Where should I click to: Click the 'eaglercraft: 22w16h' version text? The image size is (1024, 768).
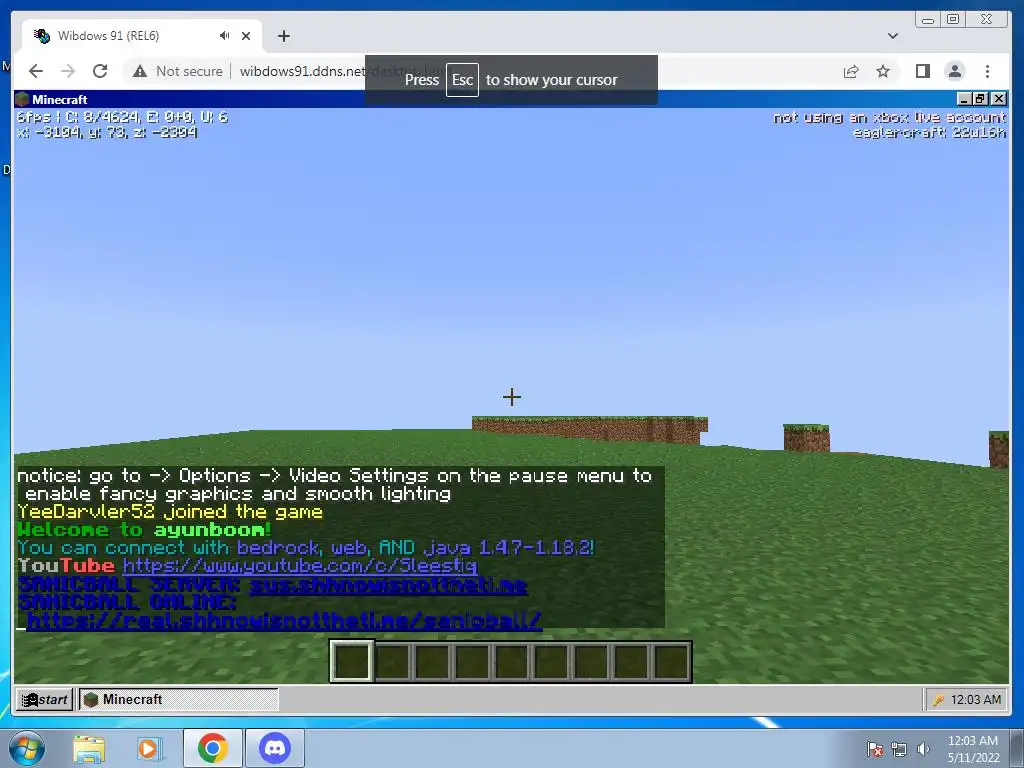click(929, 133)
